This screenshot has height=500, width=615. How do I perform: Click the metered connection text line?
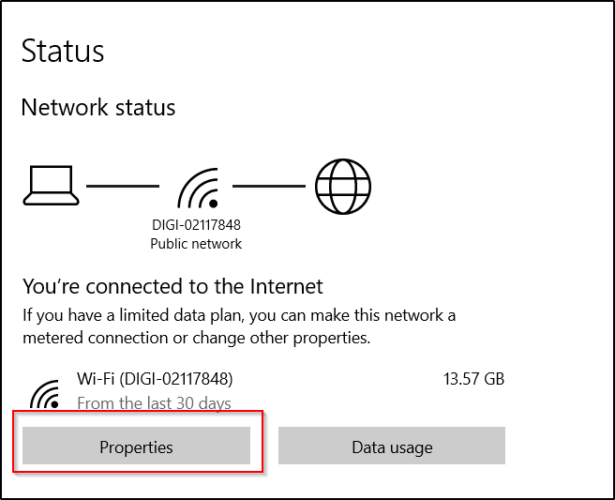point(196,338)
